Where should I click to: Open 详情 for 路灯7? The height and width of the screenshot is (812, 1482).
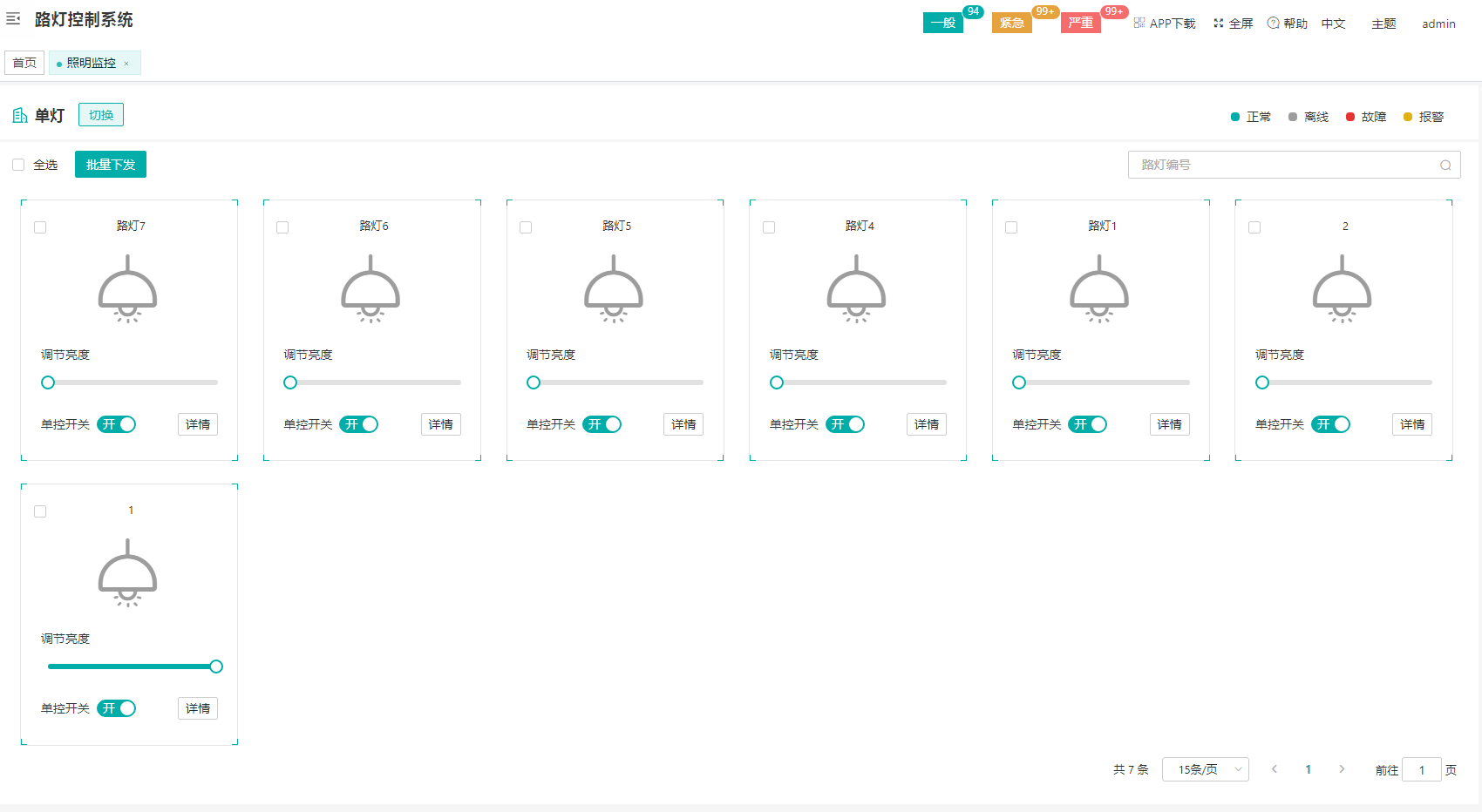click(x=198, y=424)
